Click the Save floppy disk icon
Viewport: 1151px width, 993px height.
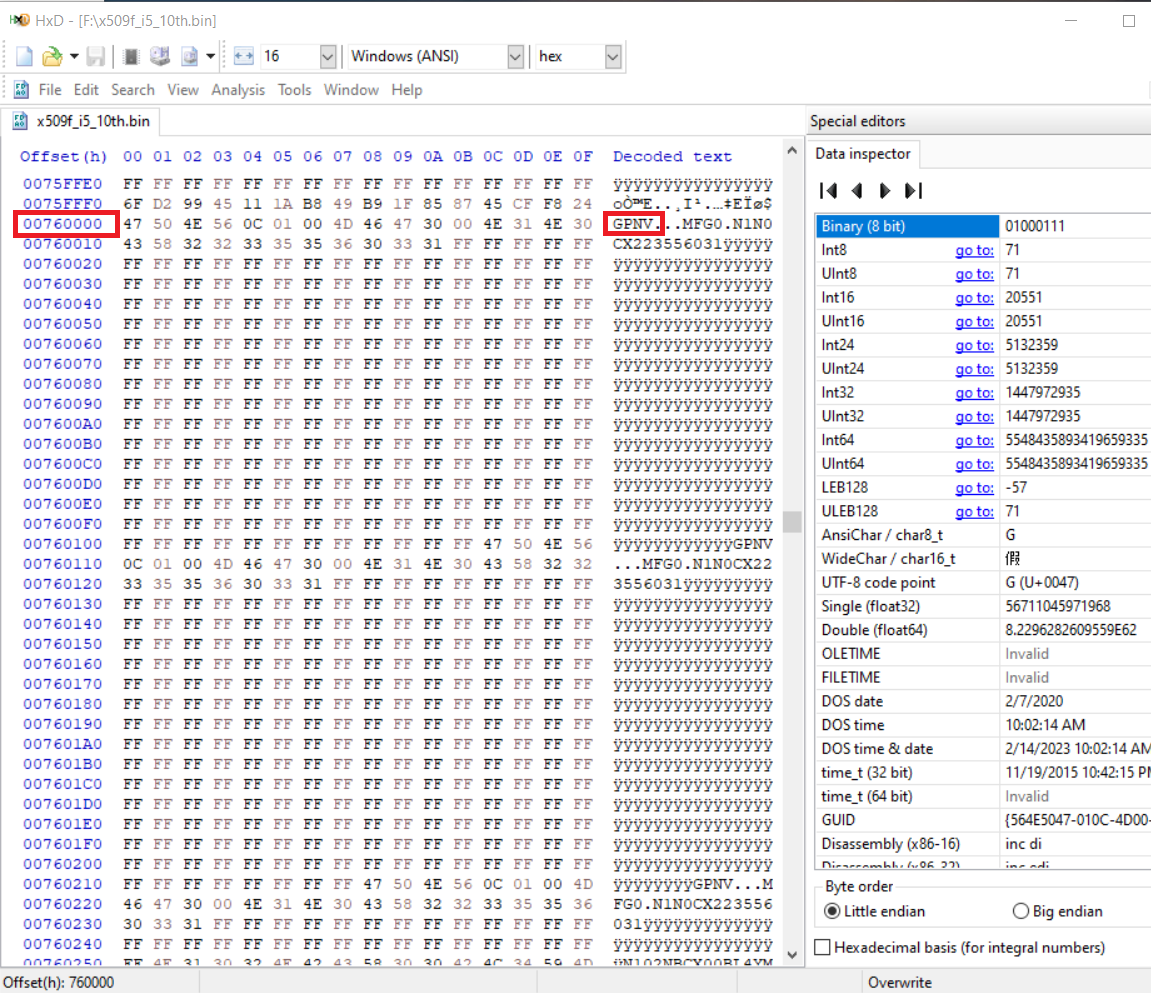97,57
